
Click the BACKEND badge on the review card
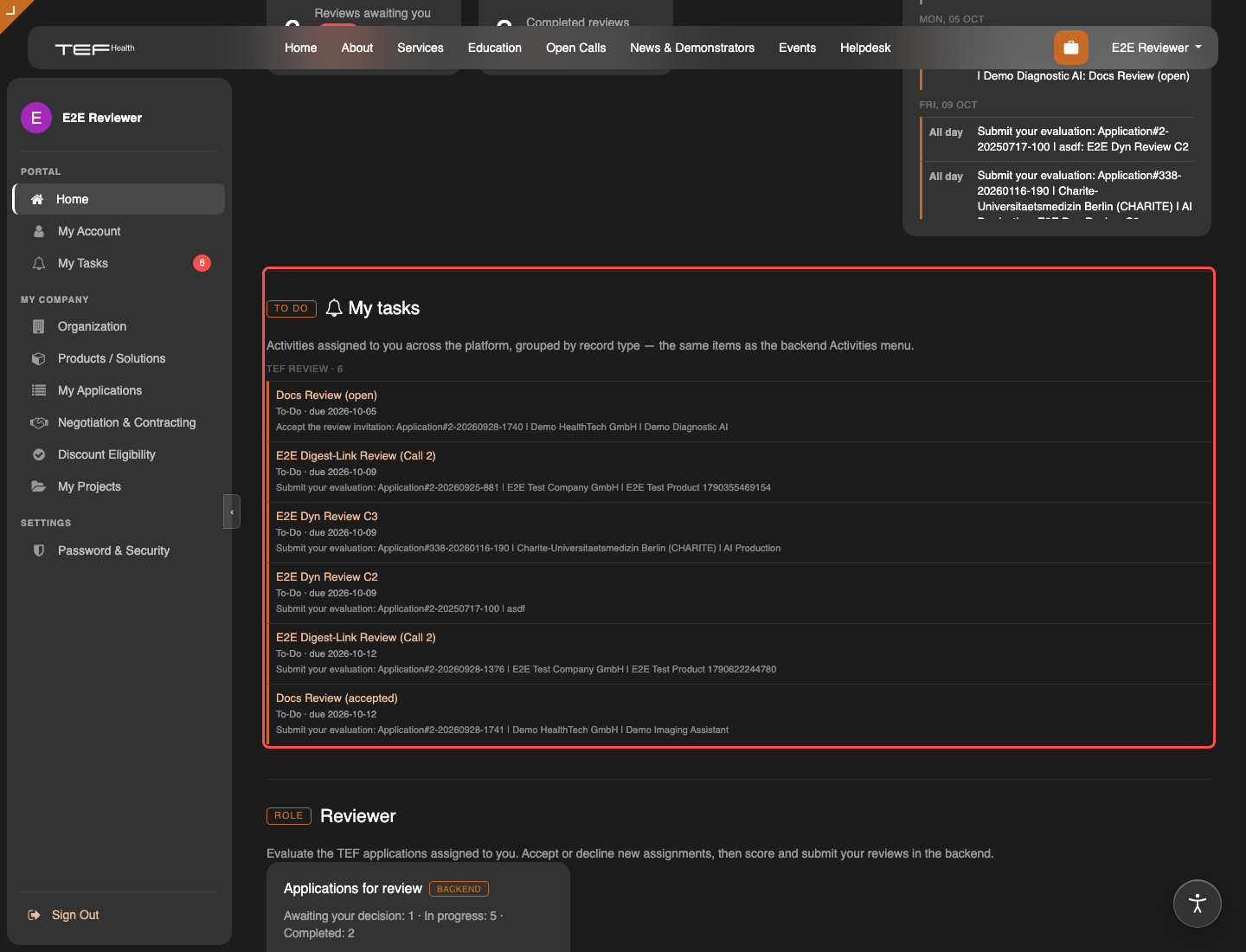(x=459, y=889)
